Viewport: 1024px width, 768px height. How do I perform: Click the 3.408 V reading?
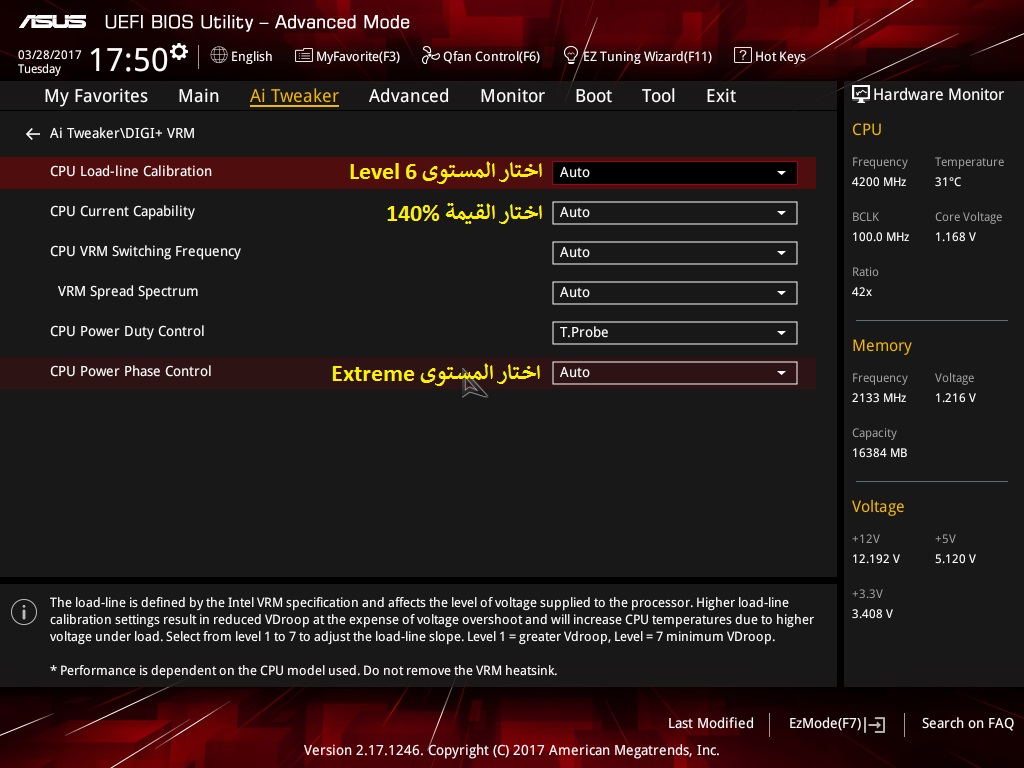pos(872,614)
